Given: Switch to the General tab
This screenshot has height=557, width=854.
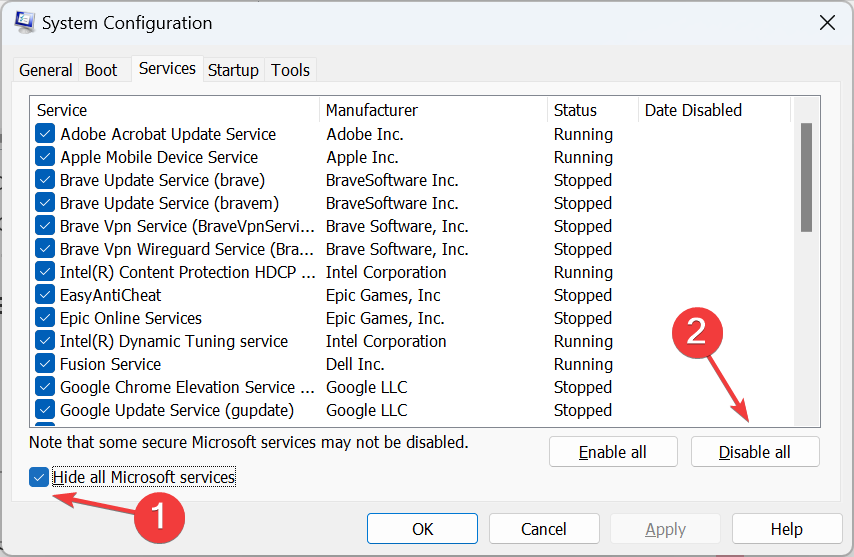Looking at the screenshot, I should (x=46, y=70).
